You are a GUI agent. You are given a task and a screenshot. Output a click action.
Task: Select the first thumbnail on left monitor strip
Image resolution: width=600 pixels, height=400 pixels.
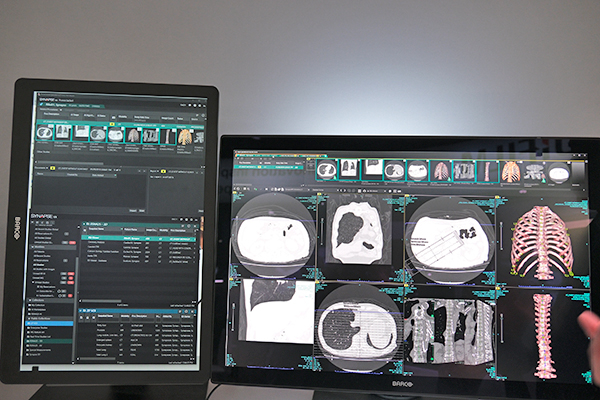pyautogui.click(x=45, y=132)
